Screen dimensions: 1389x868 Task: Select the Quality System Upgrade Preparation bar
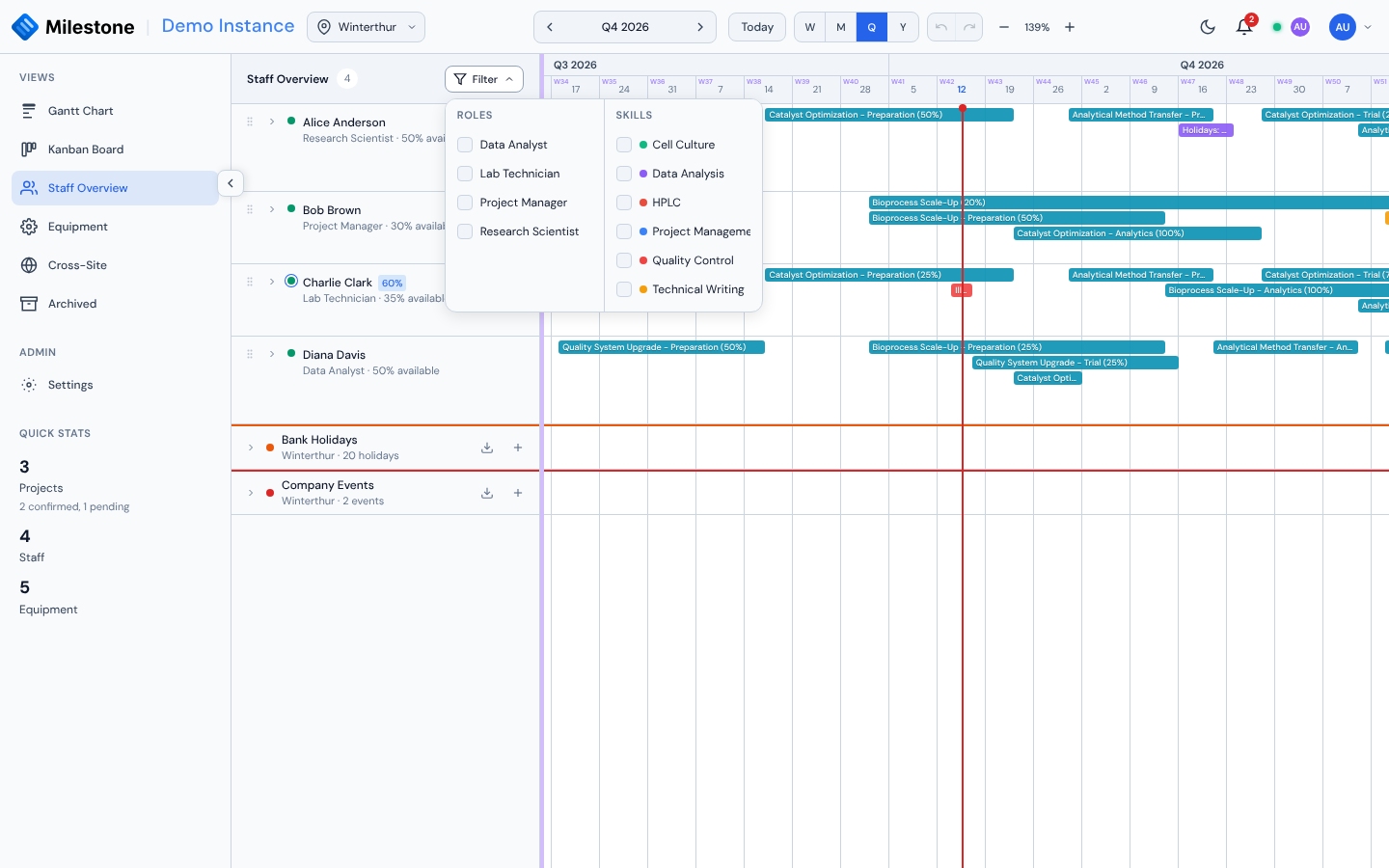(662, 347)
